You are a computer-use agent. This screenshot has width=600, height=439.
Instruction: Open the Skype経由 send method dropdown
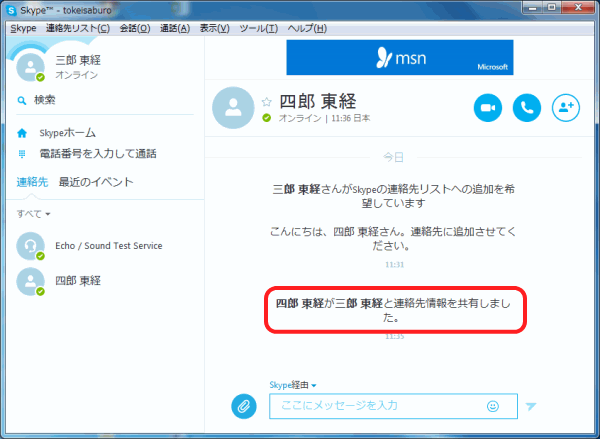tap(293, 385)
